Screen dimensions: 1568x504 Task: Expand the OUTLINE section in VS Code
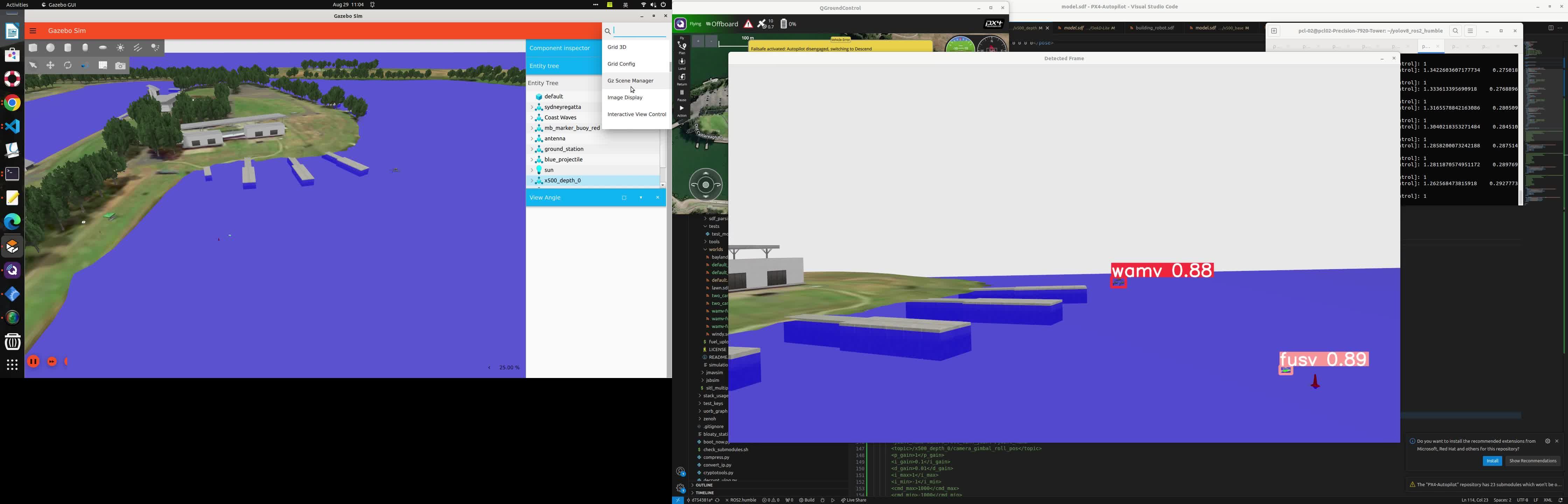pyautogui.click(x=704, y=485)
